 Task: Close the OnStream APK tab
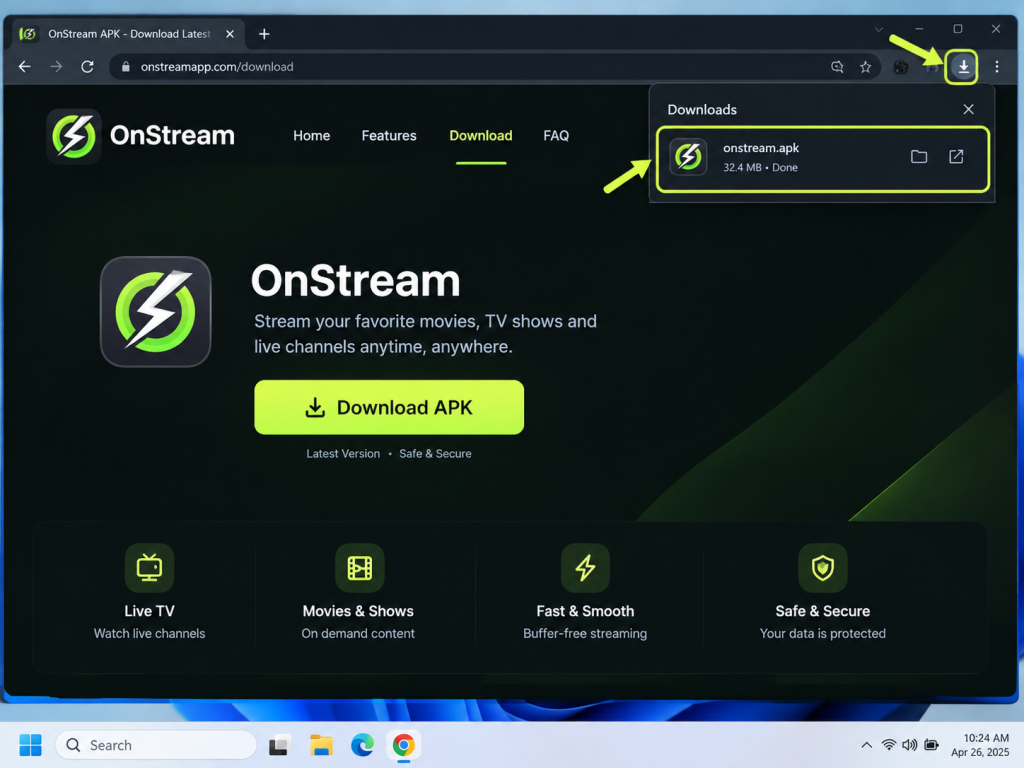(x=230, y=34)
